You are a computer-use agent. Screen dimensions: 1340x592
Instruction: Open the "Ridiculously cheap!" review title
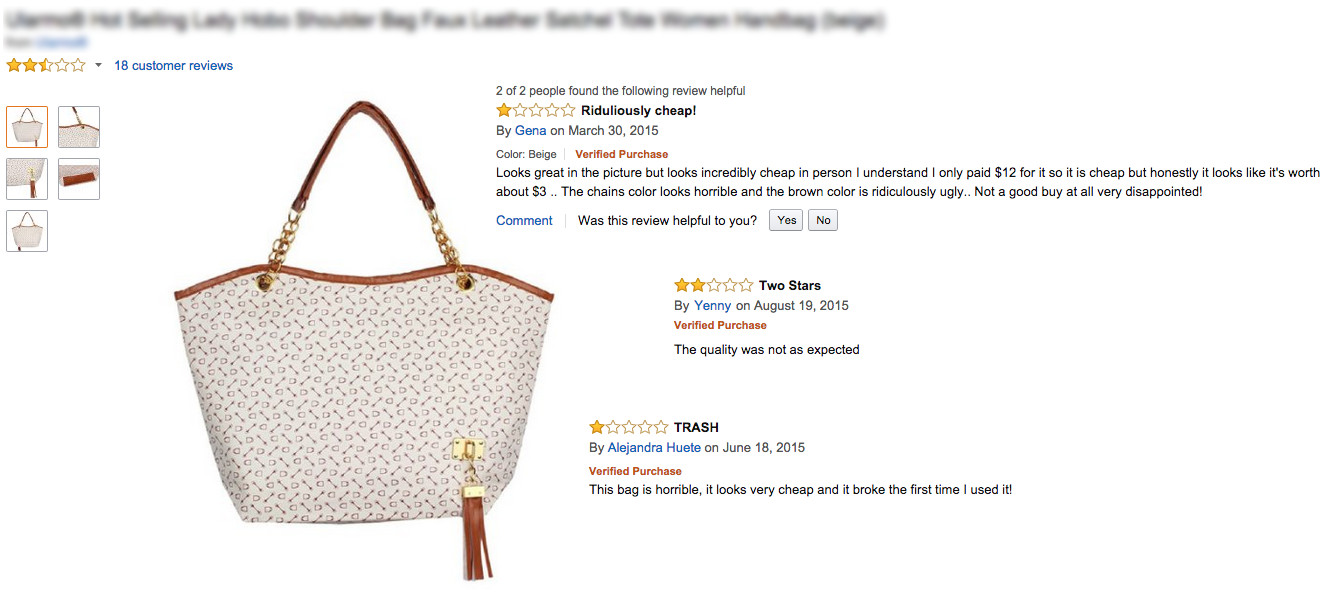638,111
